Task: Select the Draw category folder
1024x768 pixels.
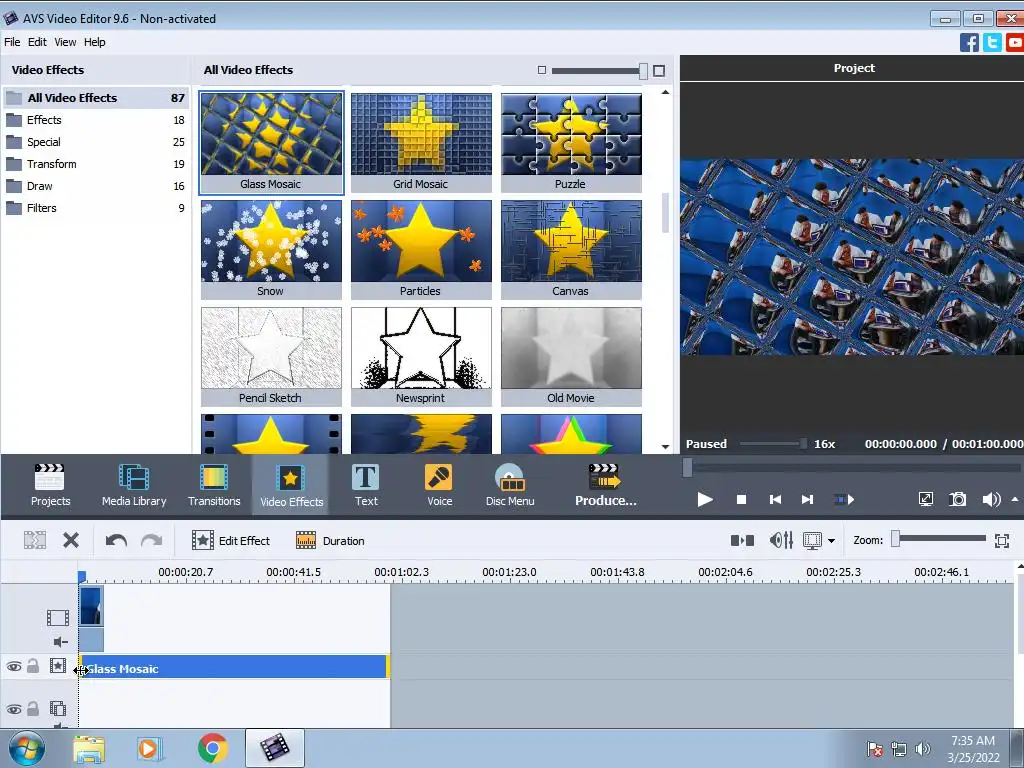Action: tap(96, 186)
